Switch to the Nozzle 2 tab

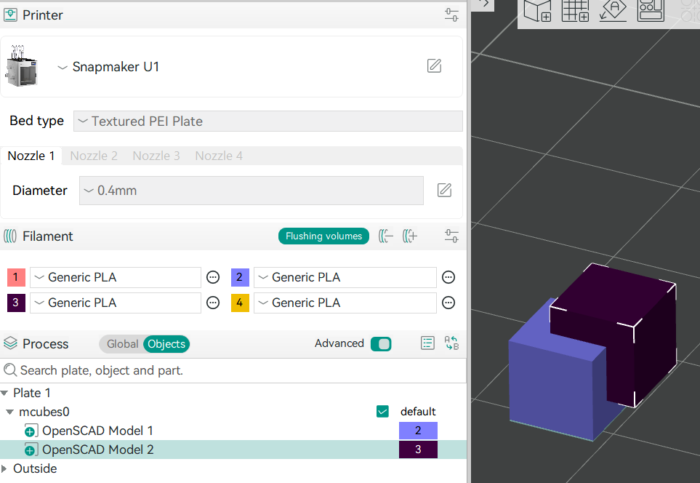[x=94, y=156]
